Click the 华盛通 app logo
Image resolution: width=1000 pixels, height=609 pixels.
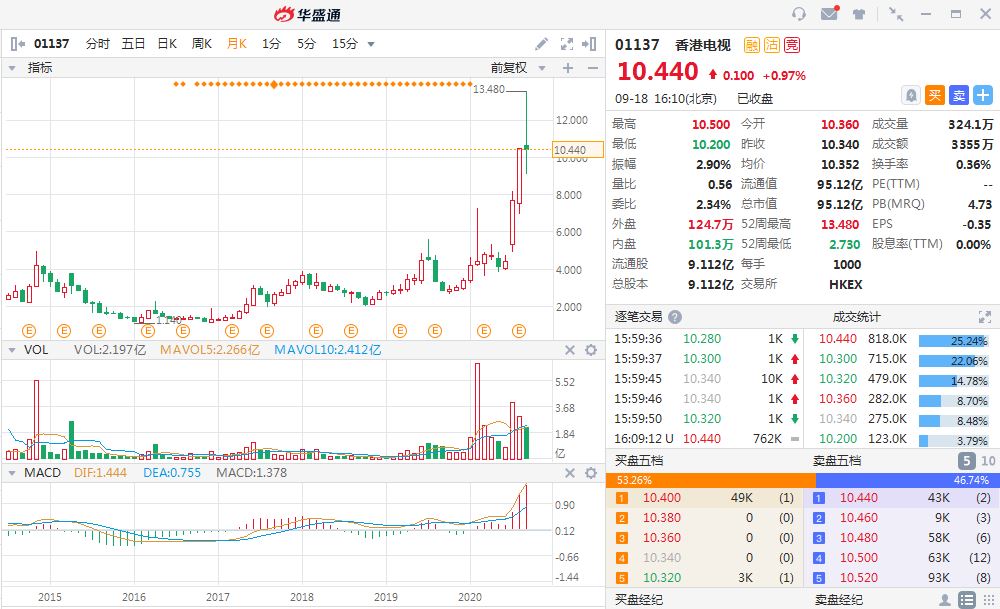[307, 14]
